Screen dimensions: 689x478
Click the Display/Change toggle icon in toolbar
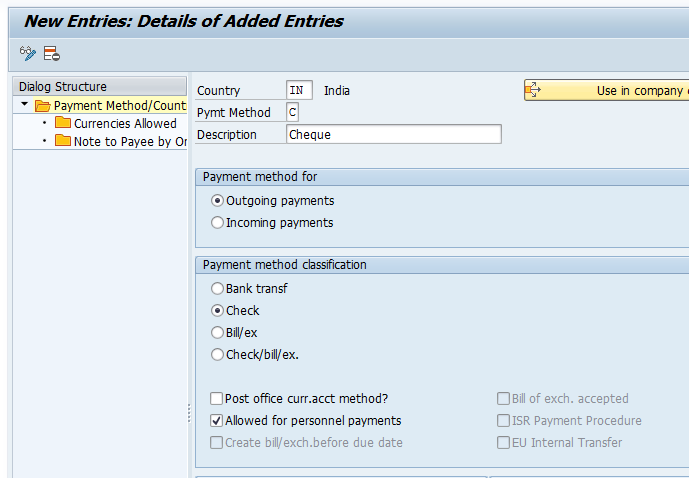tap(27, 54)
